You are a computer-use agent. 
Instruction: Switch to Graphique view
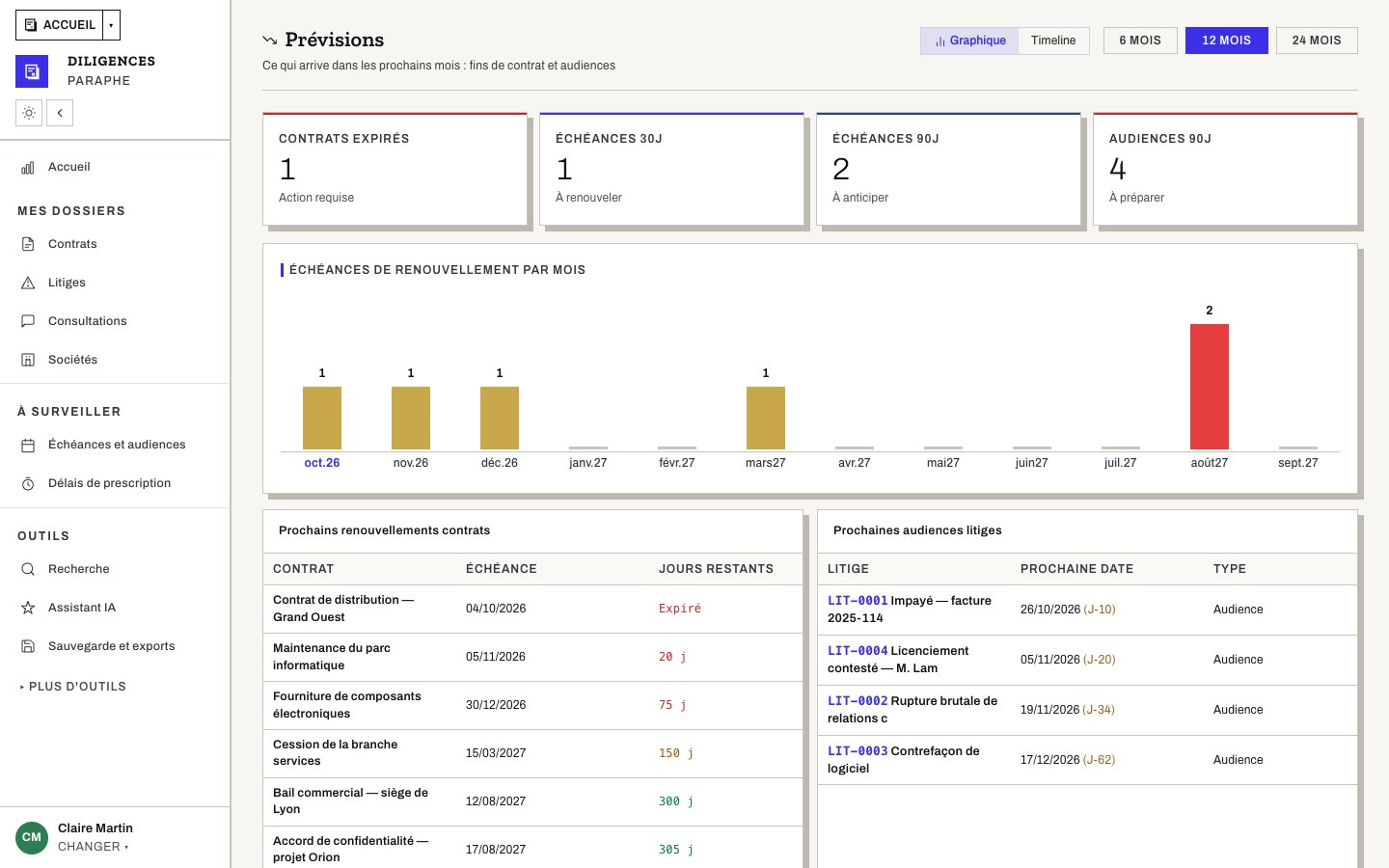969,41
